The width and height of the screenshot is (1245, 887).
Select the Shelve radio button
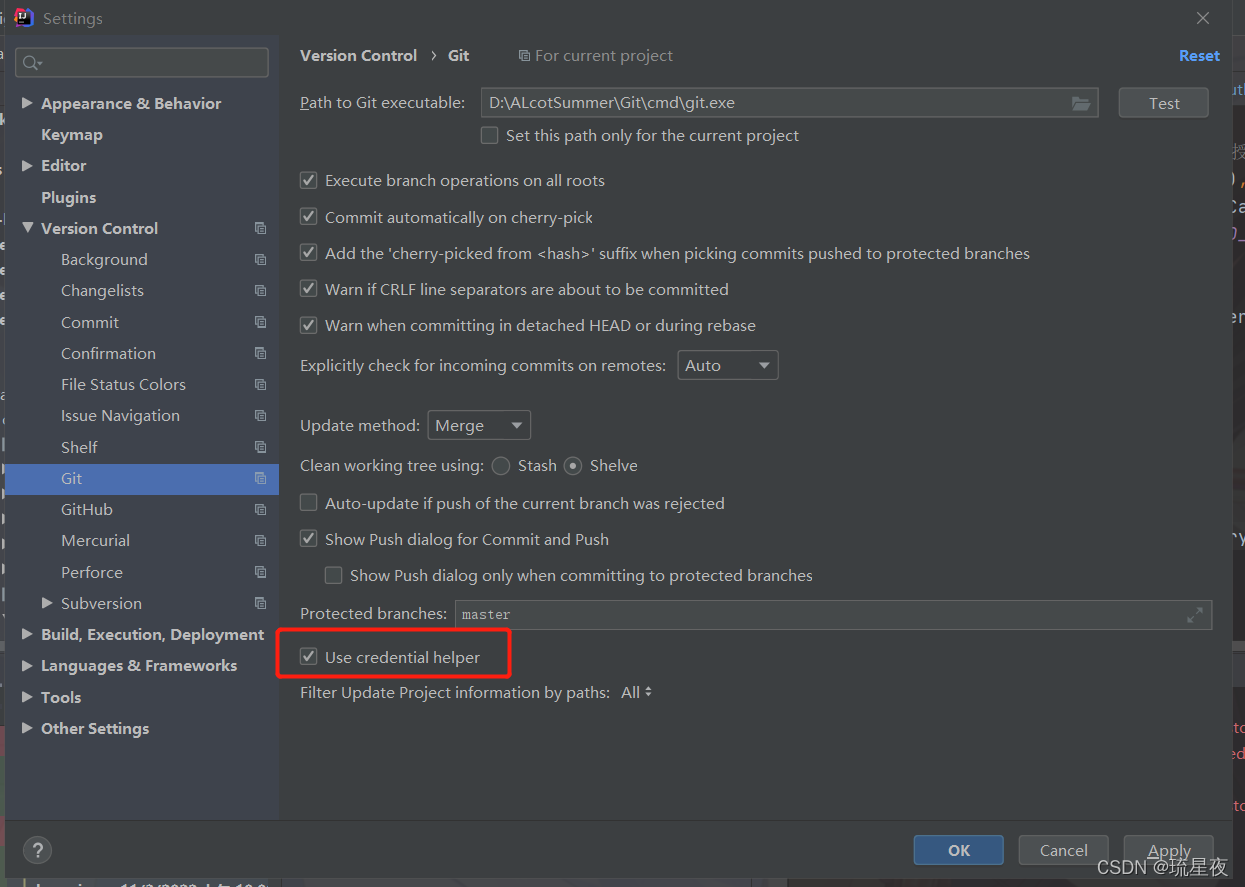pos(573,465)
